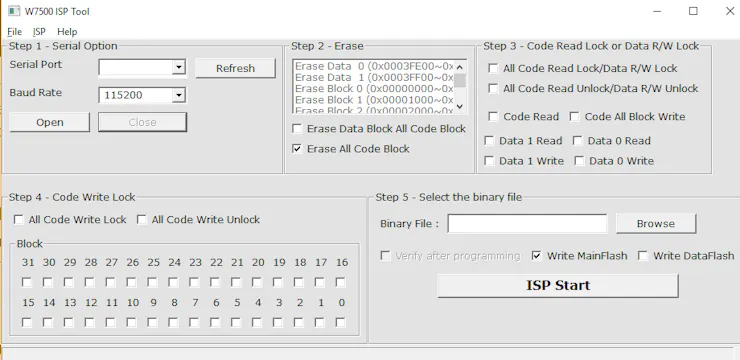This screenshot has height=360, width=740.
Task: Select Erase Block 0 list entry
Action: pyautogui.click(x=374, y=89)
